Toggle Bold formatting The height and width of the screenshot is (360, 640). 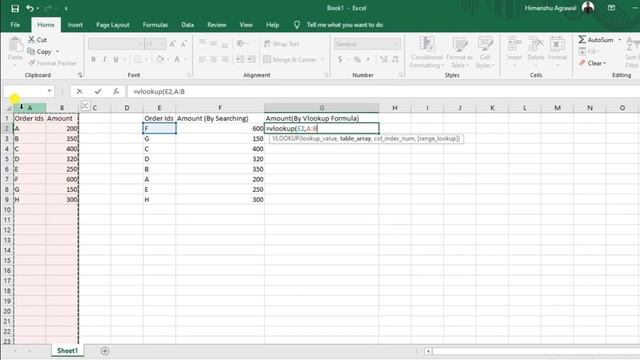pyautogui.click(x=93, y=60)
